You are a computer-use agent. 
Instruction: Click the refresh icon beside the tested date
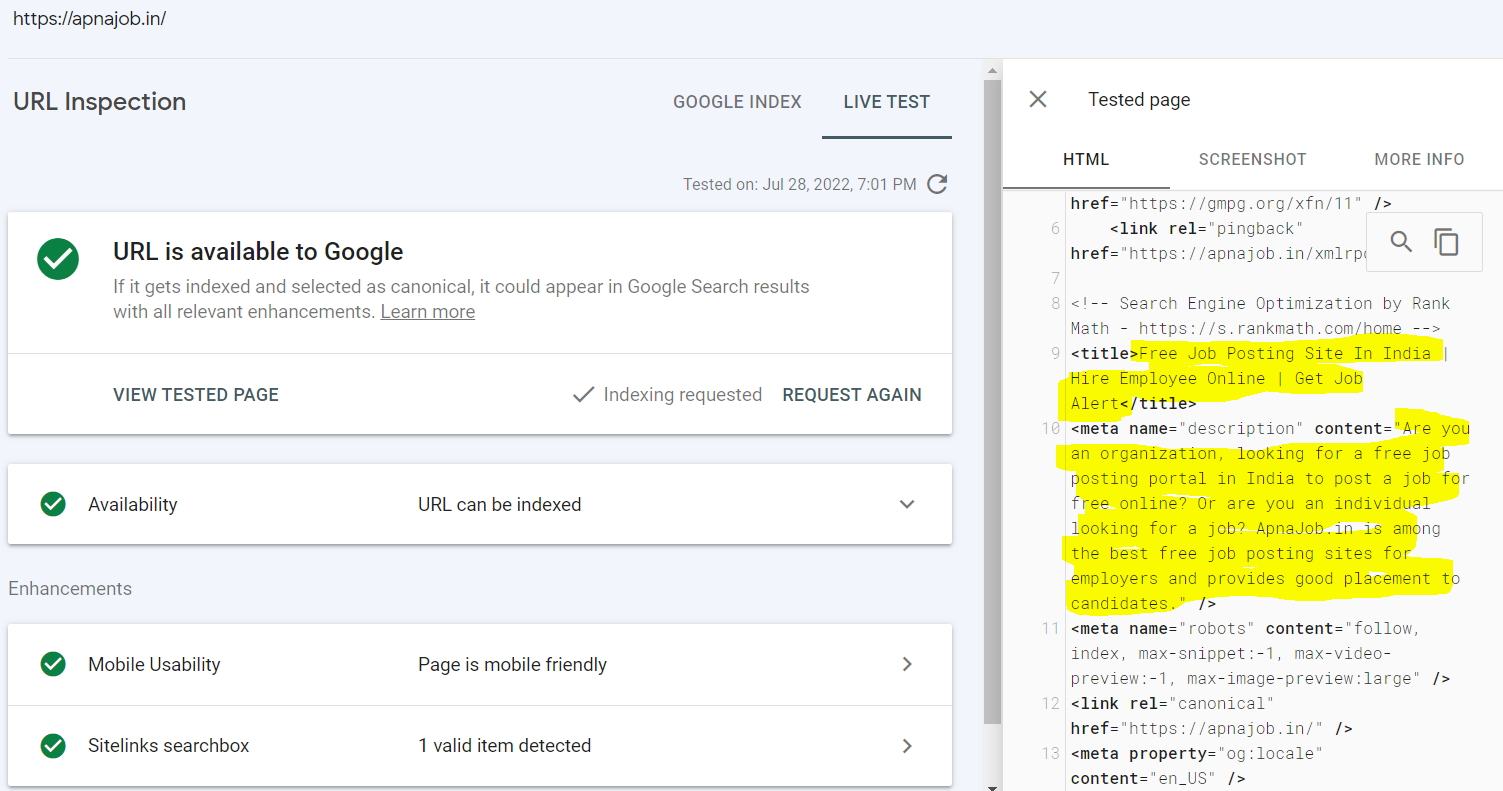tap(937, 184)
